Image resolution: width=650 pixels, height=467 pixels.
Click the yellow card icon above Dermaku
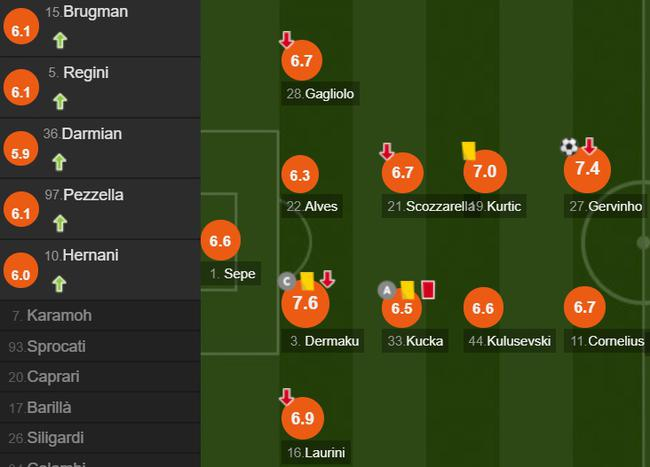[x=307, y=282]
